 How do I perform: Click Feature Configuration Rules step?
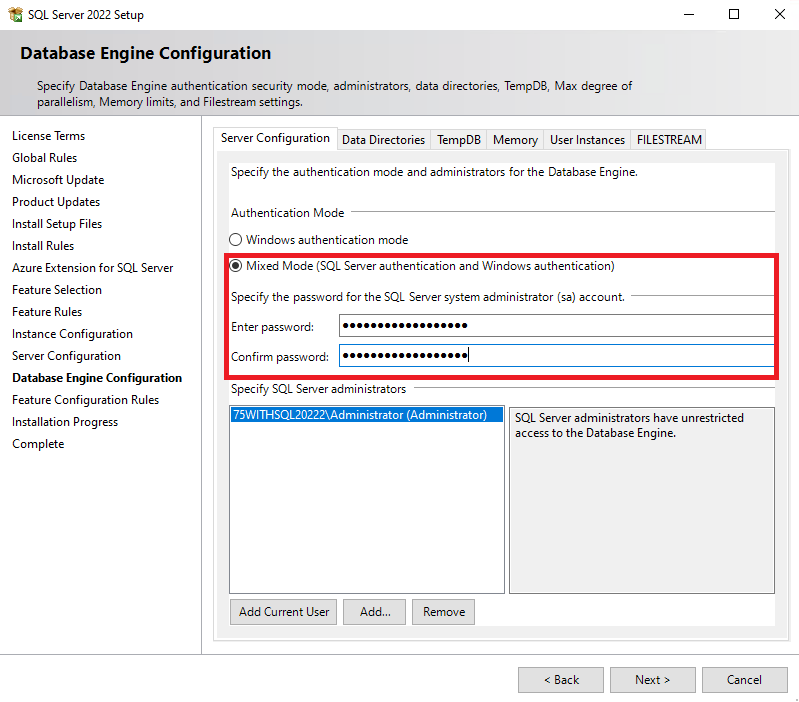coord(86,399)
